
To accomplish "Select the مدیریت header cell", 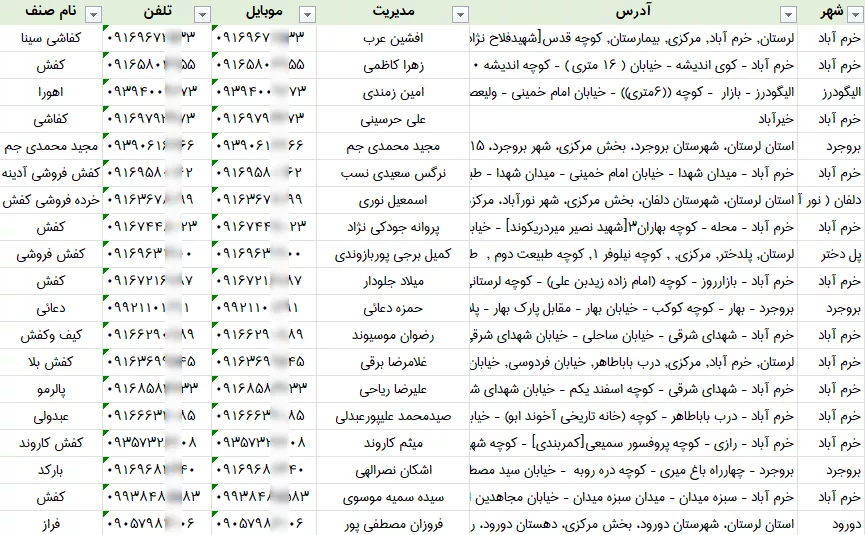I will pos(393,12).
